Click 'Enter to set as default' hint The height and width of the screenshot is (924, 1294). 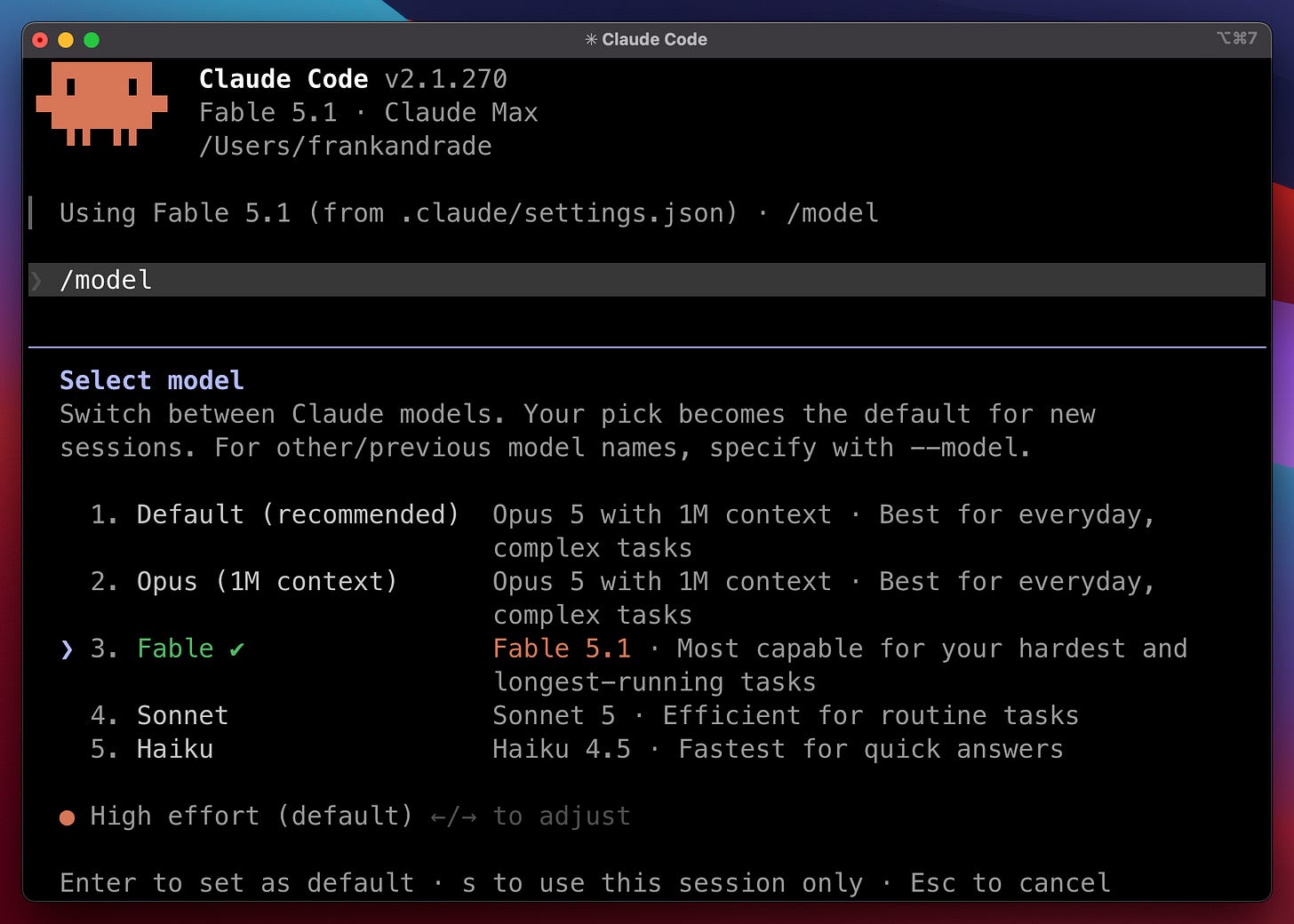coord(237,883)
